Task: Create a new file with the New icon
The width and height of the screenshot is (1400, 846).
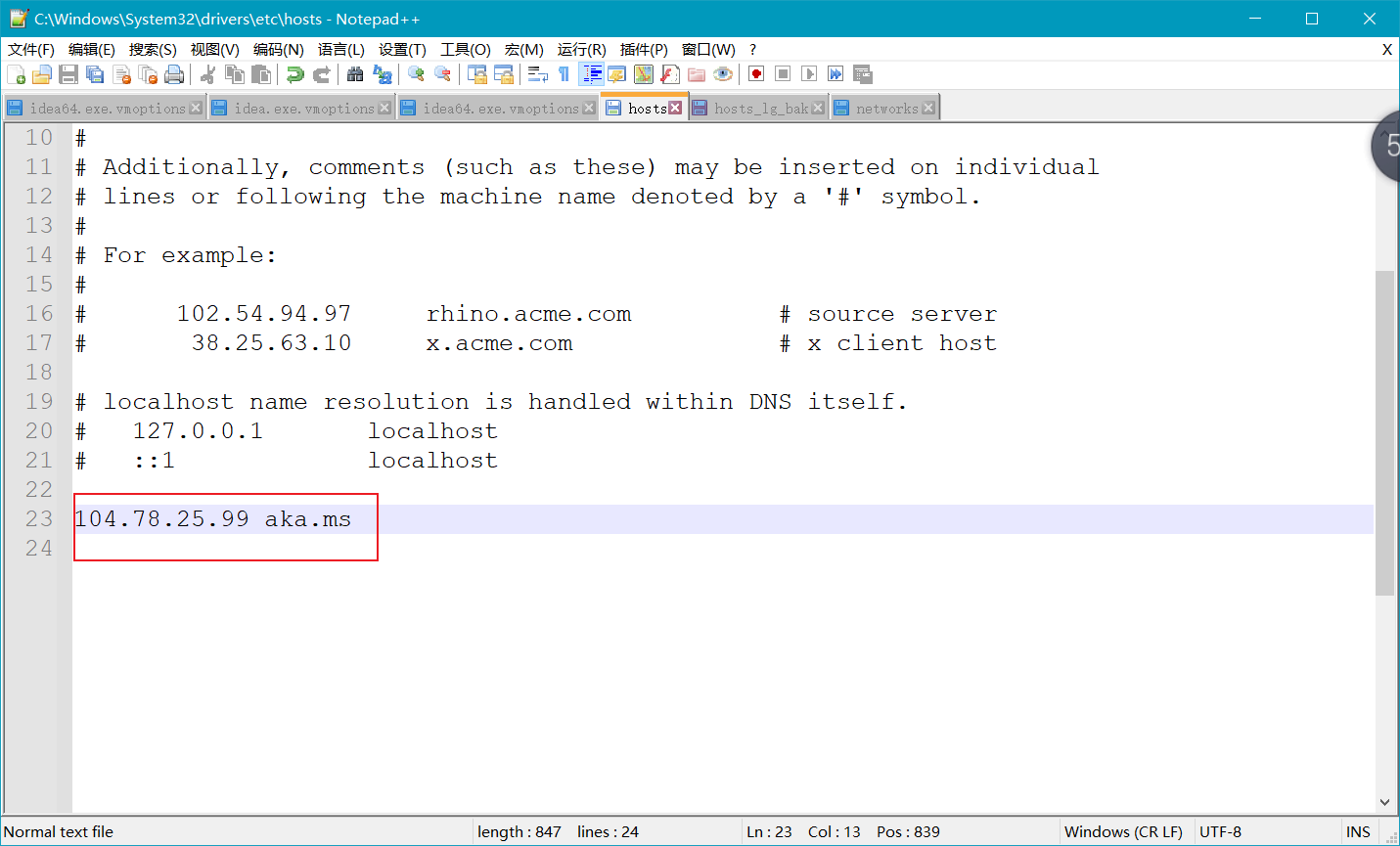Action: 16,74
